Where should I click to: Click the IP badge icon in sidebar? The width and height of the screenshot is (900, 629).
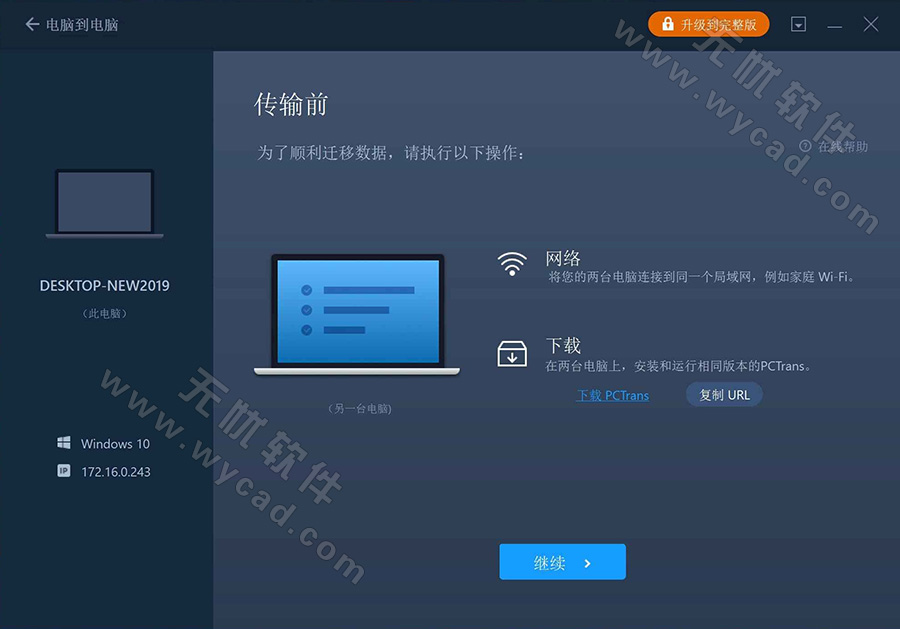pos(64,471)
